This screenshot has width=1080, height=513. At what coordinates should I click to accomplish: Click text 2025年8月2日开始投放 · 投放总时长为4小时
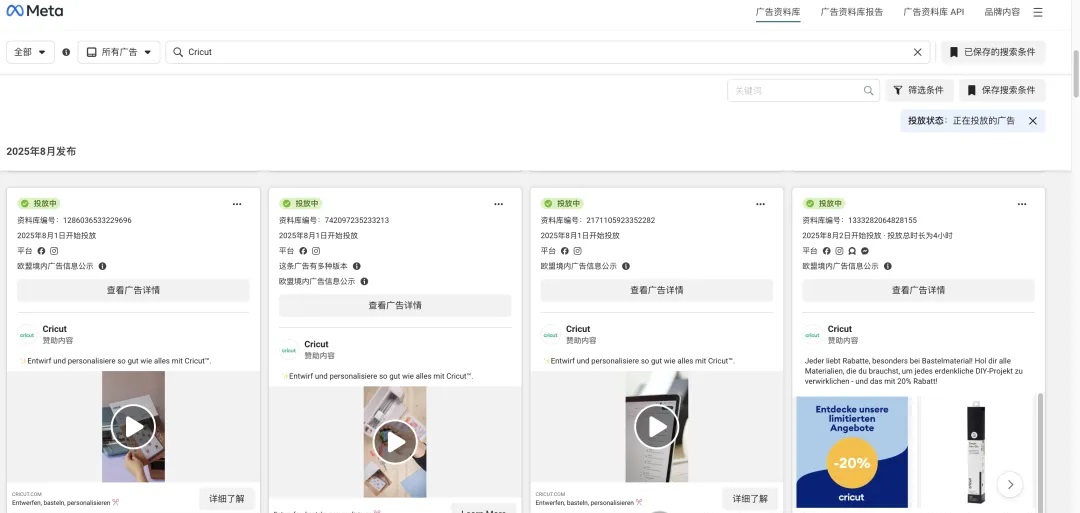click(x=878, y=235)
